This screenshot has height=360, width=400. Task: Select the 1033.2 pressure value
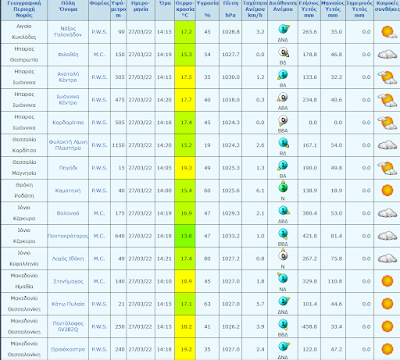[231, 236]
